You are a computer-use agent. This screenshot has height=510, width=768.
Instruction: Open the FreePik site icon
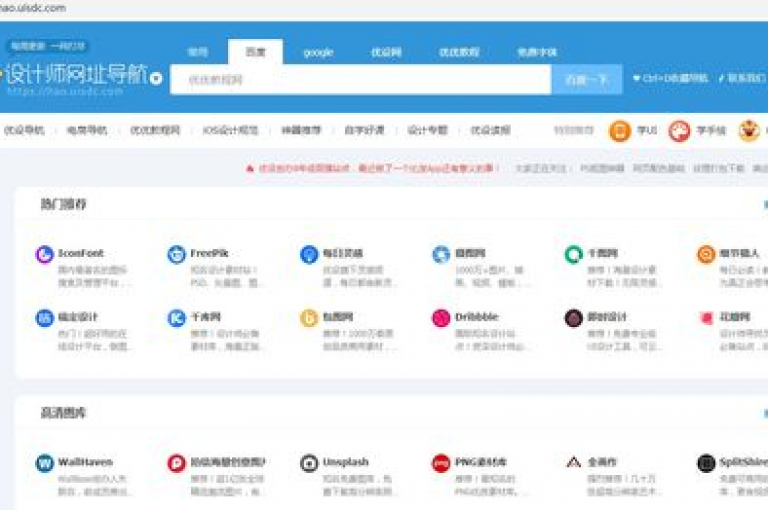pyautogui.click(x=176, y=255)
